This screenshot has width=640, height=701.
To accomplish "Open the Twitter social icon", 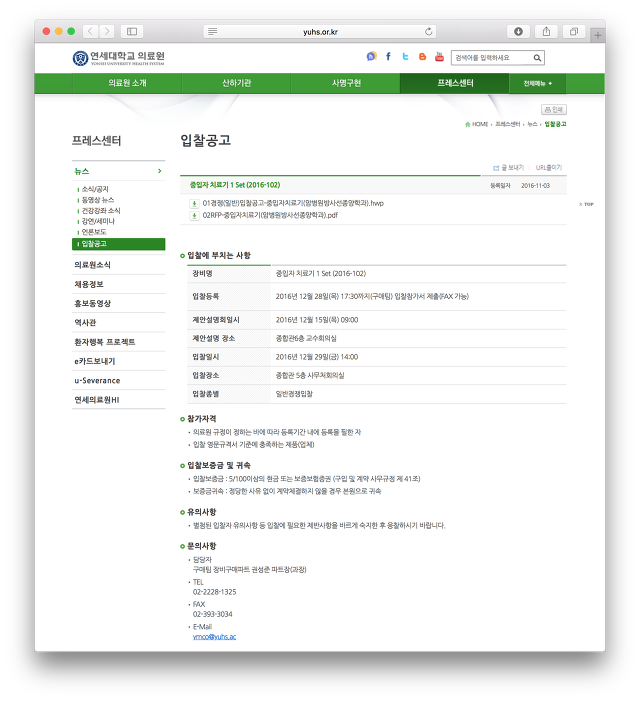I will point(405,56).
